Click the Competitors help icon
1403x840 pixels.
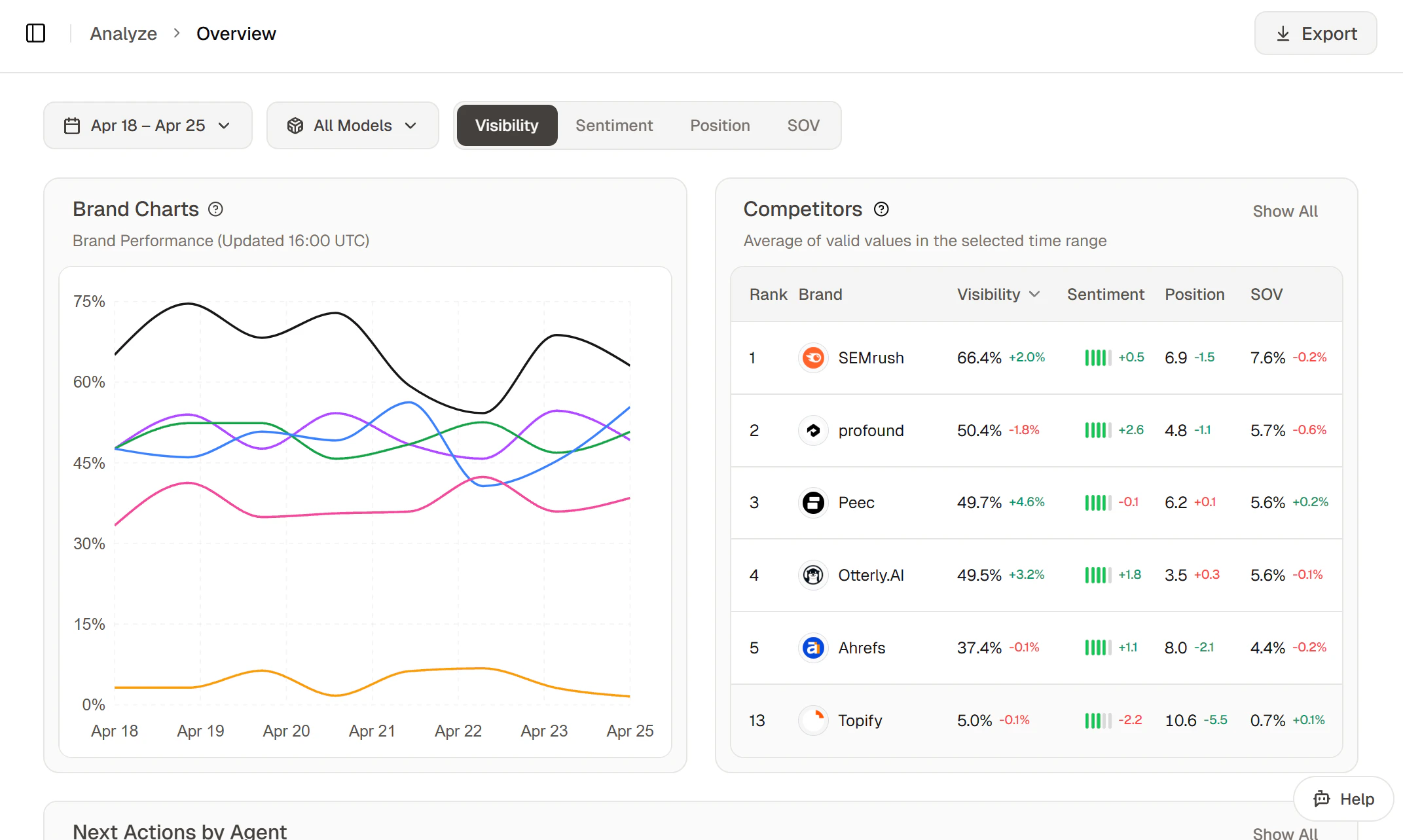pos(882,210)
